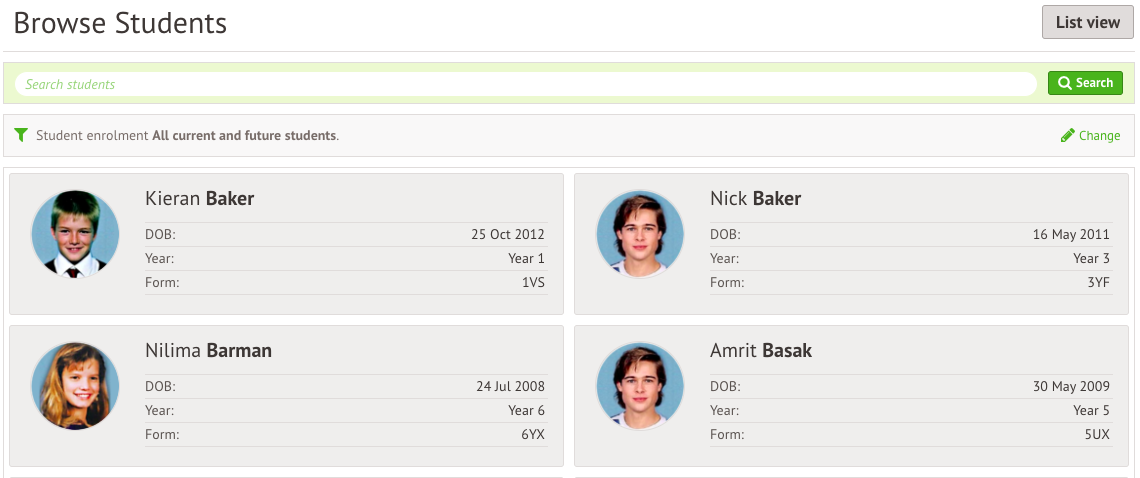Click Nilima Barman's Year 6 value
This screenshot has width=1140, height=478.
(526, 410)
